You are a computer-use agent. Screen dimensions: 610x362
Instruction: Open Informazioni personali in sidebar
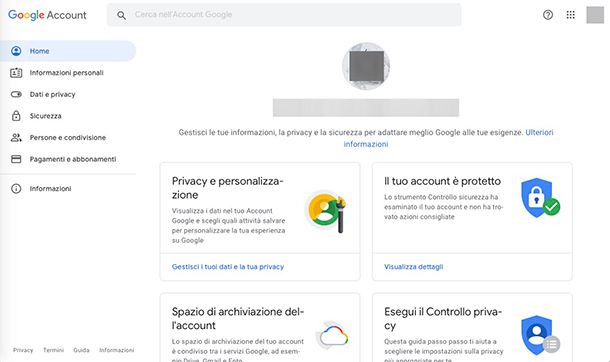[68, 73]
